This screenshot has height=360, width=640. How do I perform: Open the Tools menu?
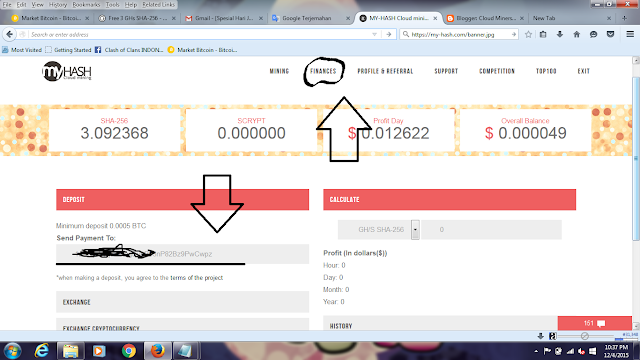(112, 4)
